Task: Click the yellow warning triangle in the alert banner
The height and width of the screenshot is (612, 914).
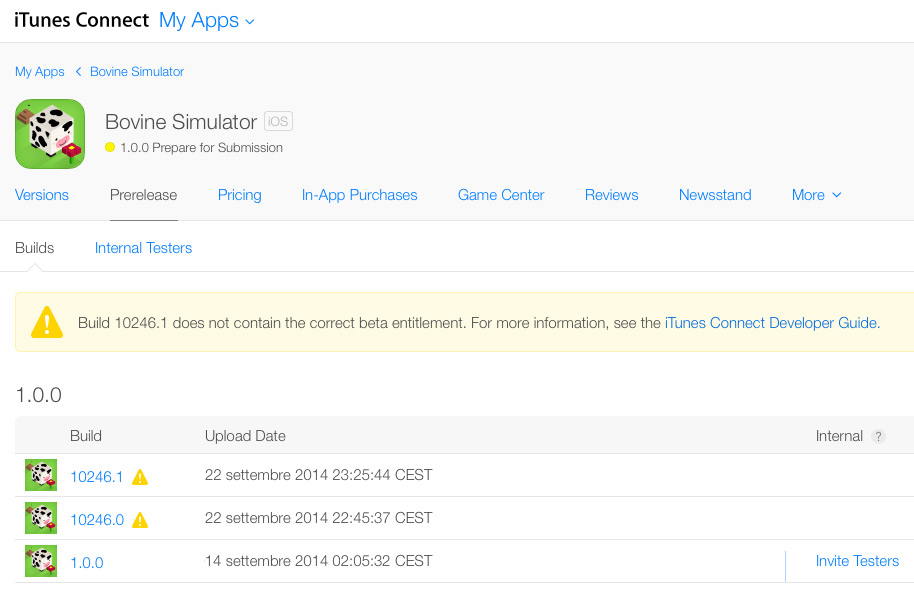Action: 47,322
